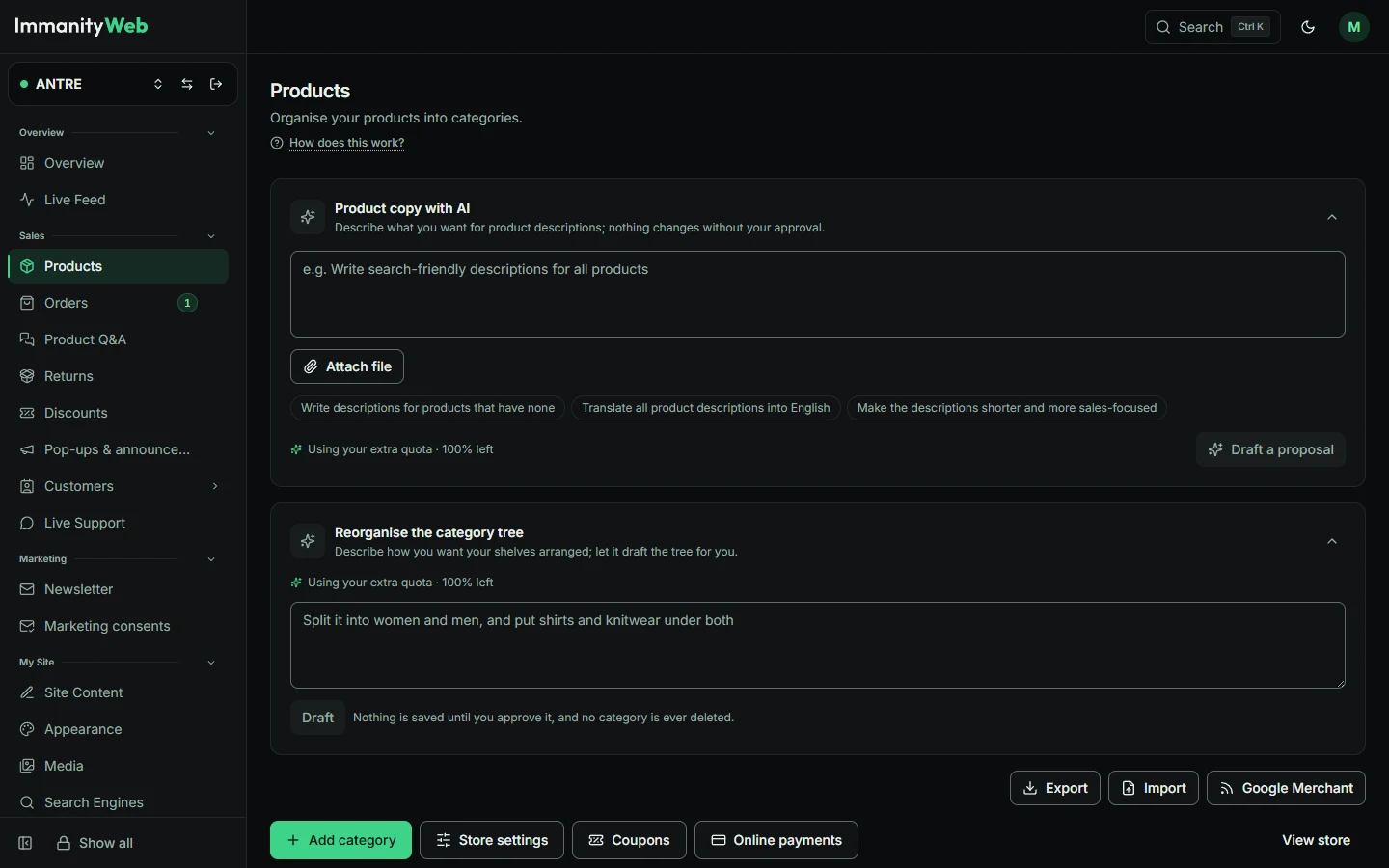Click the Appearance palette icon
The width and height of the screenshot is (1389, 868).
[27, 729]
